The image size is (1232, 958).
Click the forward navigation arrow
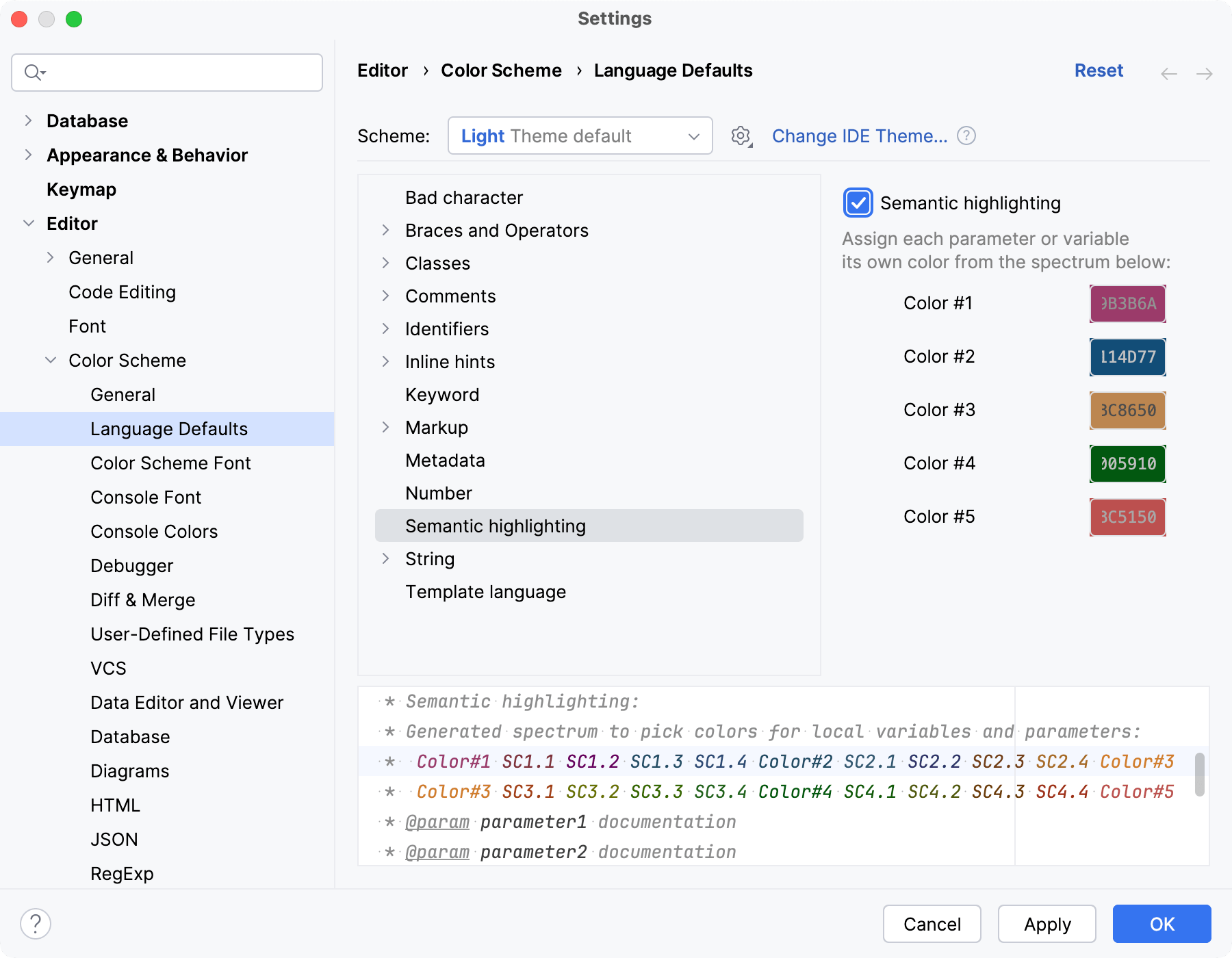tap(1204, 73)
